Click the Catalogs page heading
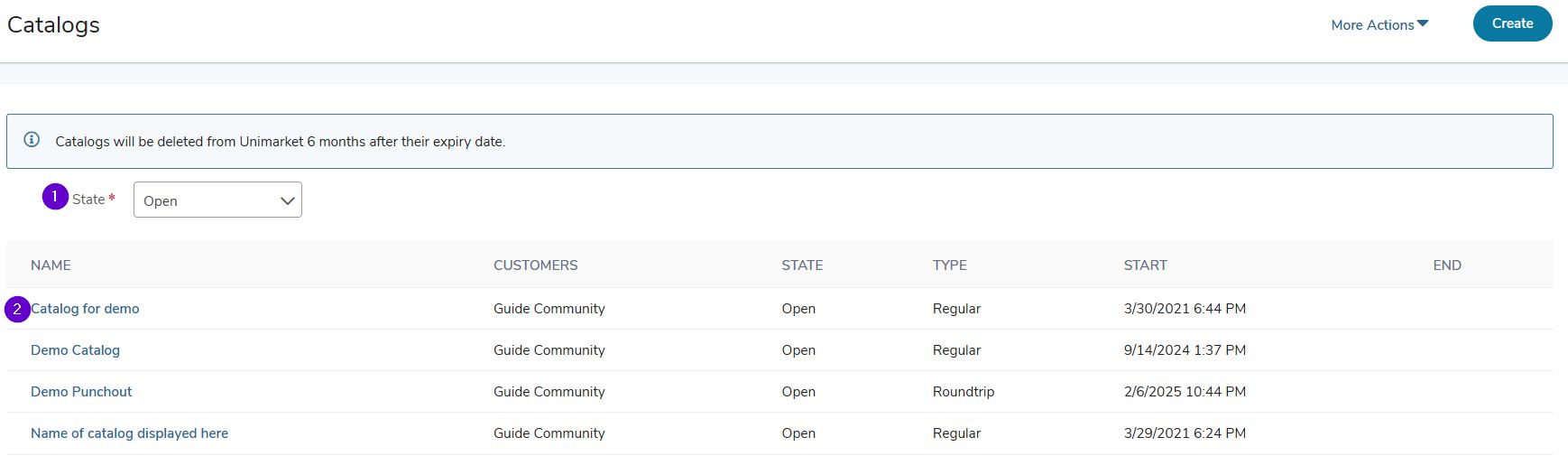Image resolution: width=1568 pixels, height=456 pixels. tap(53, 25)
